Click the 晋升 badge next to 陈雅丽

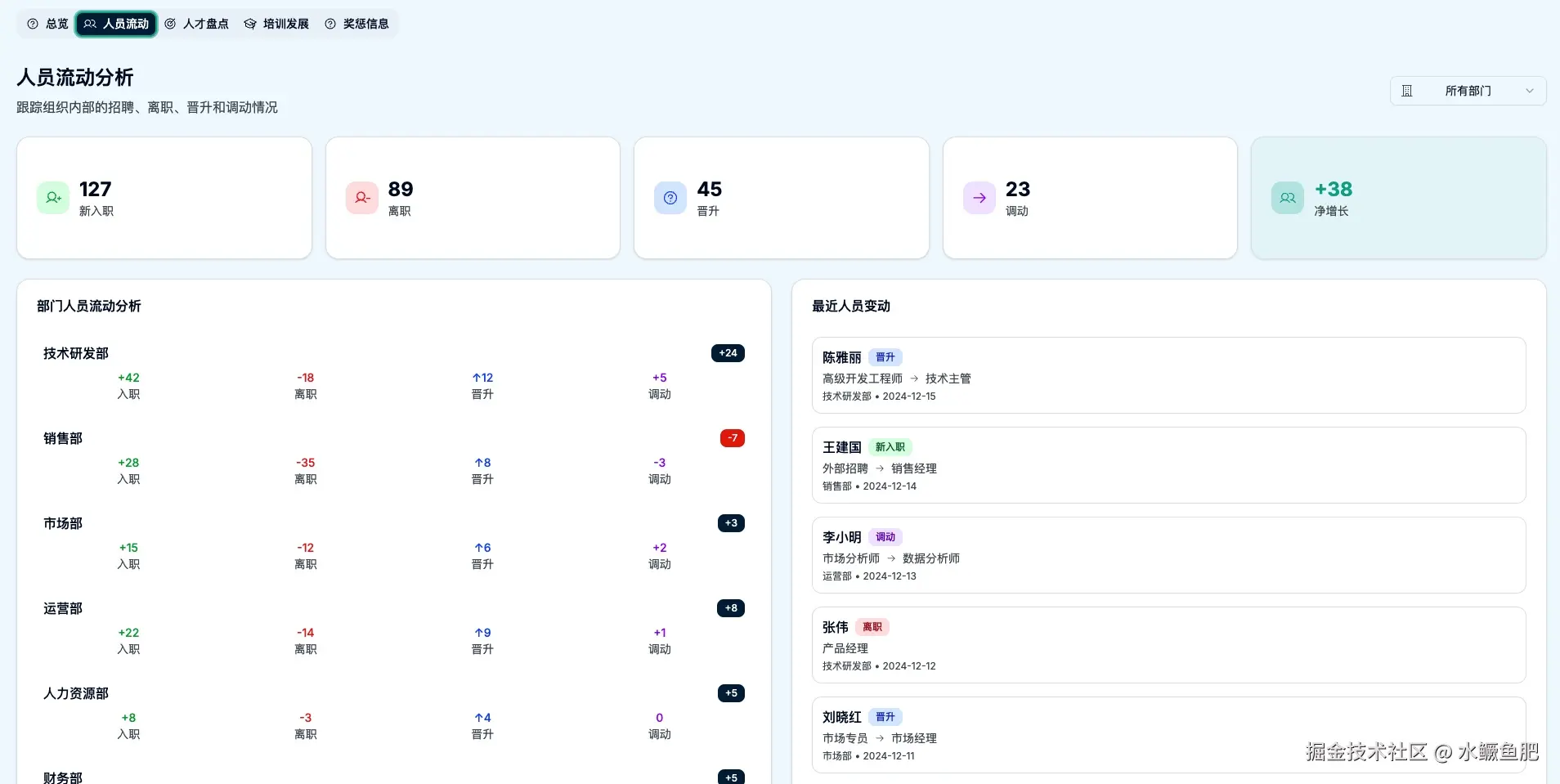coord(884,356)
